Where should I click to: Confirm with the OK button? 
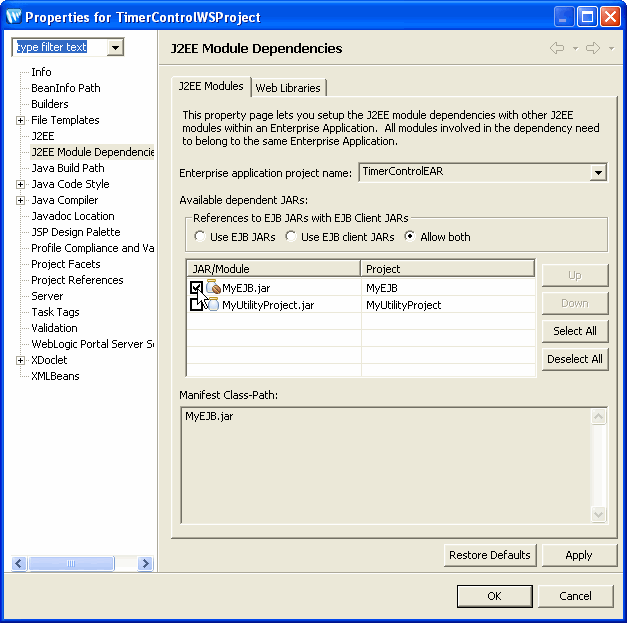point(494,596)
